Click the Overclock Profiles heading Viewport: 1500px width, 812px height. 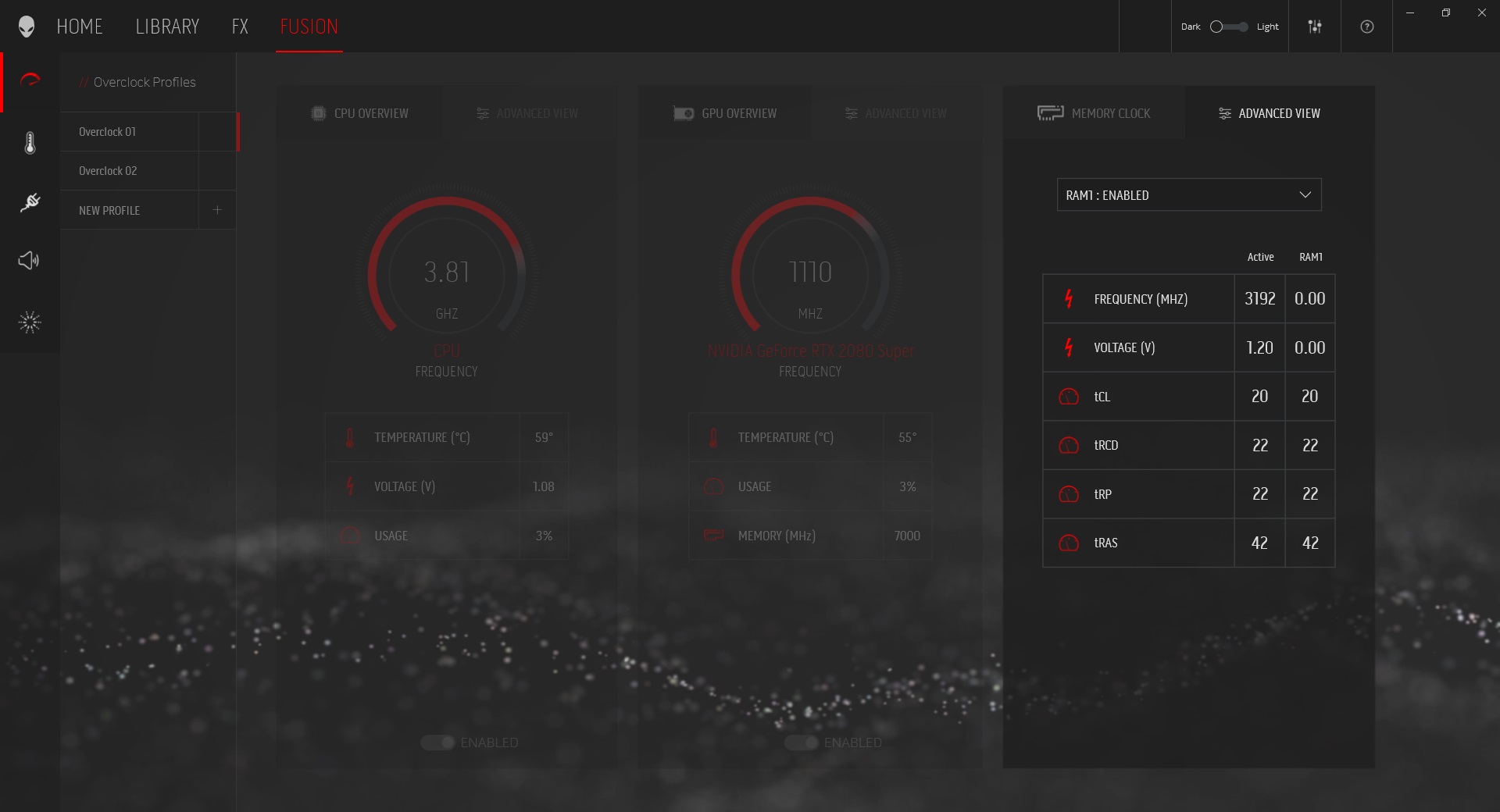click(x=145, y=82)
